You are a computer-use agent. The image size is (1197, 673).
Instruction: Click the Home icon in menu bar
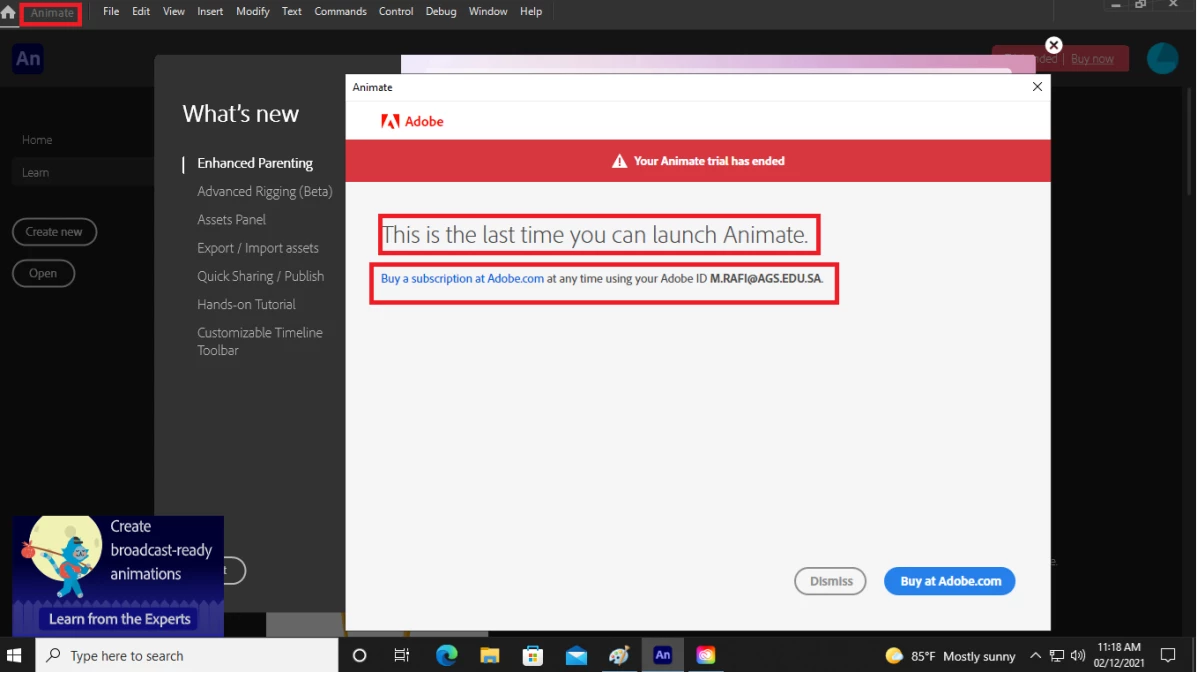tap(8, 11)
